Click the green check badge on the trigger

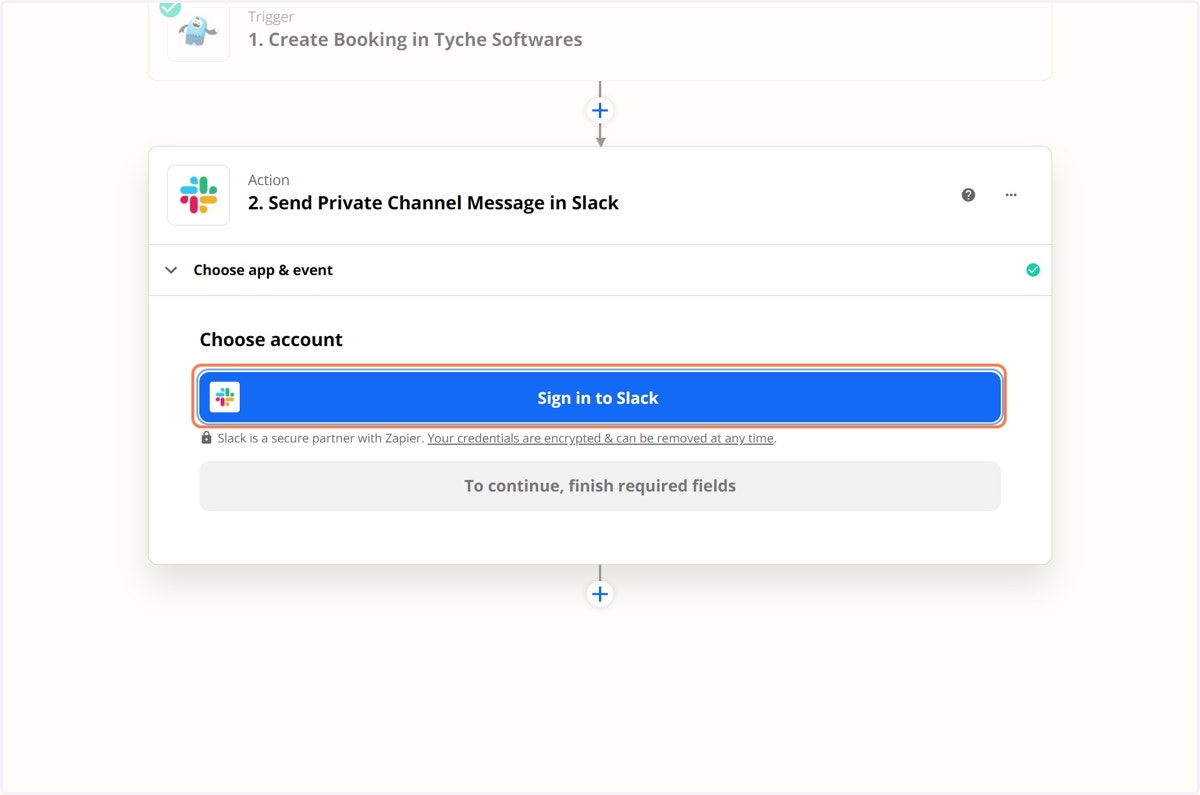170,7
